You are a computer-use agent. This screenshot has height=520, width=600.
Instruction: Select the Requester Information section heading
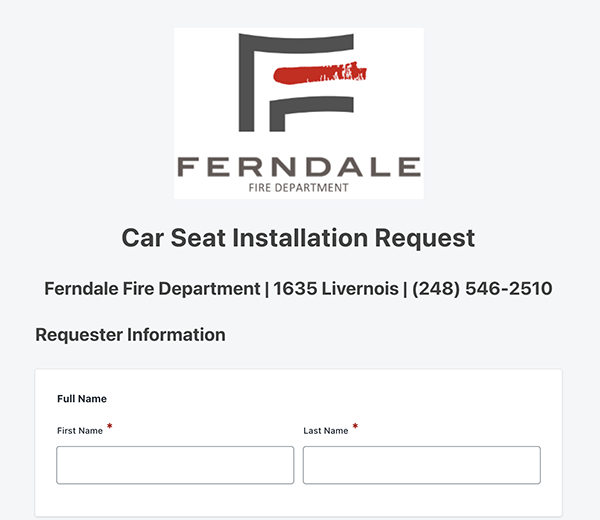(x=130, y=335)
